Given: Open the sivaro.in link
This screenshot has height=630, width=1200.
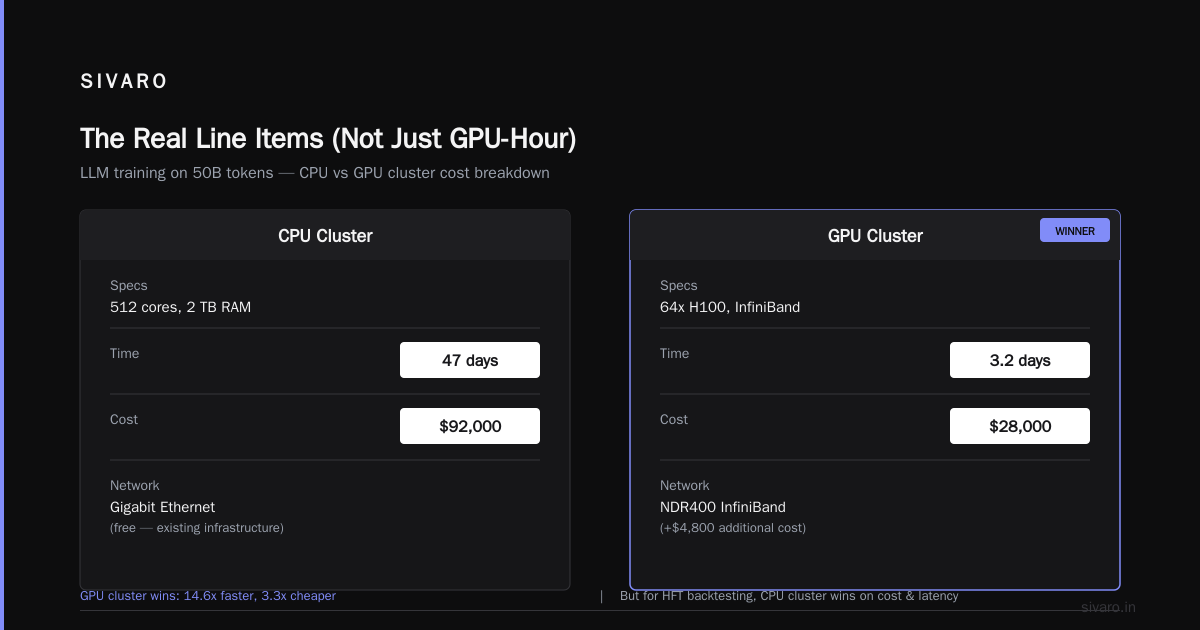Looking at the screenshot, I should (x=1108, y=607).
